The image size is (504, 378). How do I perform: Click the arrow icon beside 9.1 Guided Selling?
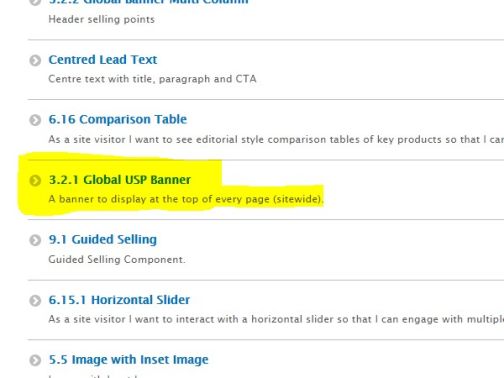click(35, 240)
